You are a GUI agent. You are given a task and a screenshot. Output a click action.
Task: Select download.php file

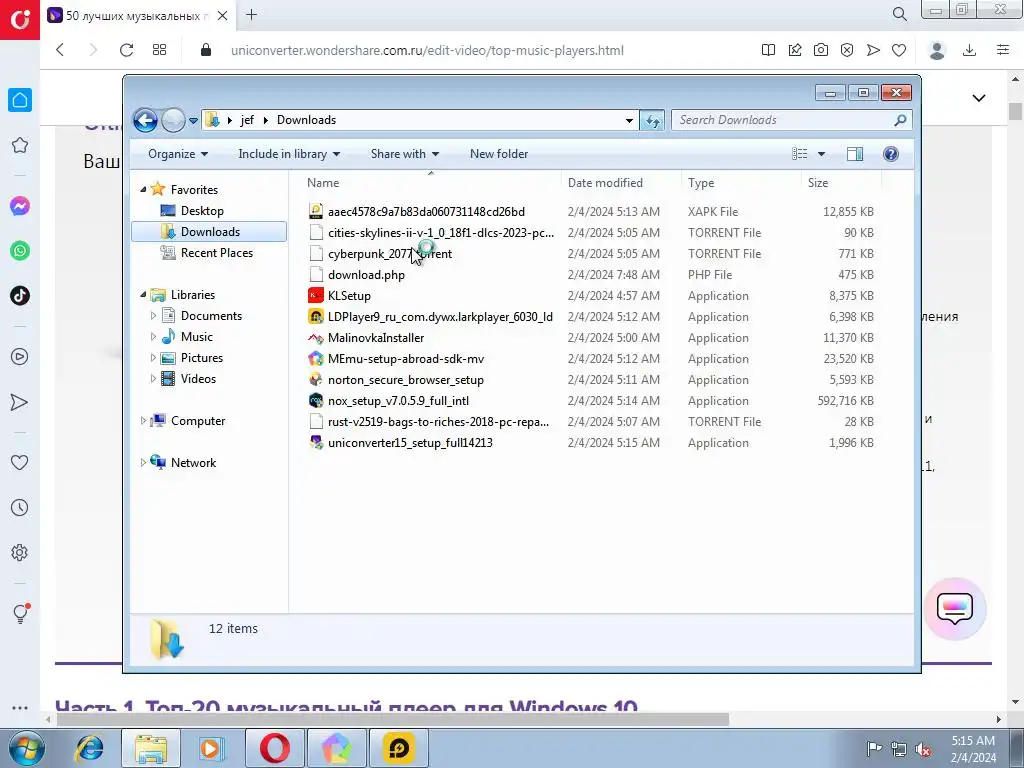(366, 275)
